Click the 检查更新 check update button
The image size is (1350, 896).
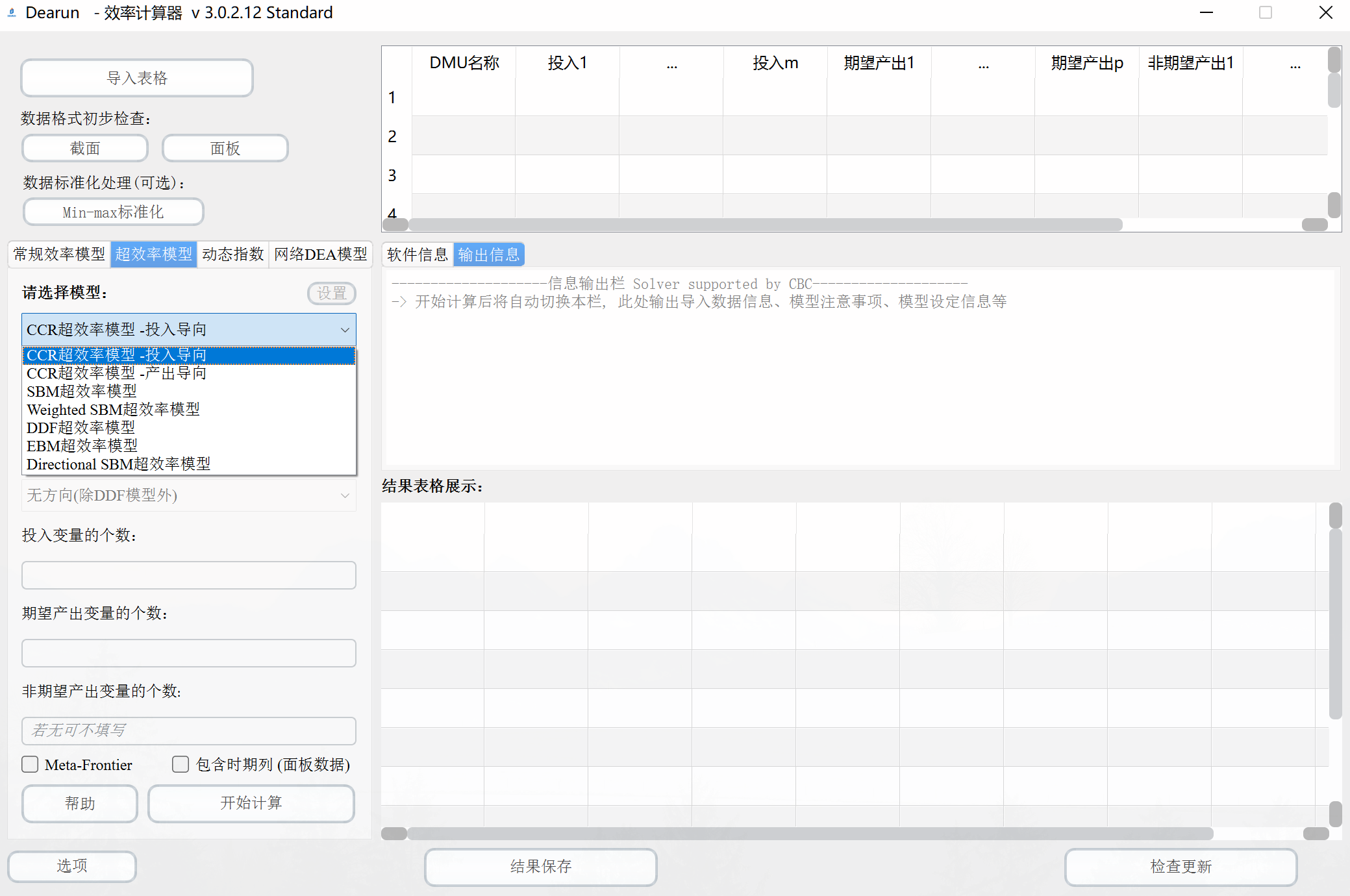point(1180,867)
